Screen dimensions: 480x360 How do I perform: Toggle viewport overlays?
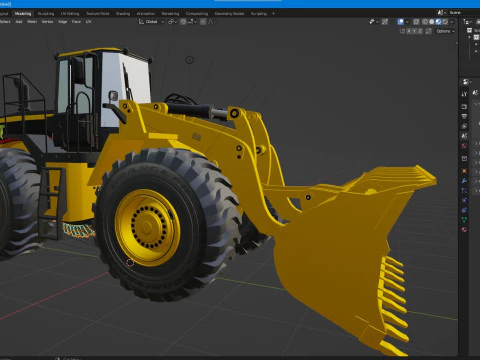[x=401, y=22]
